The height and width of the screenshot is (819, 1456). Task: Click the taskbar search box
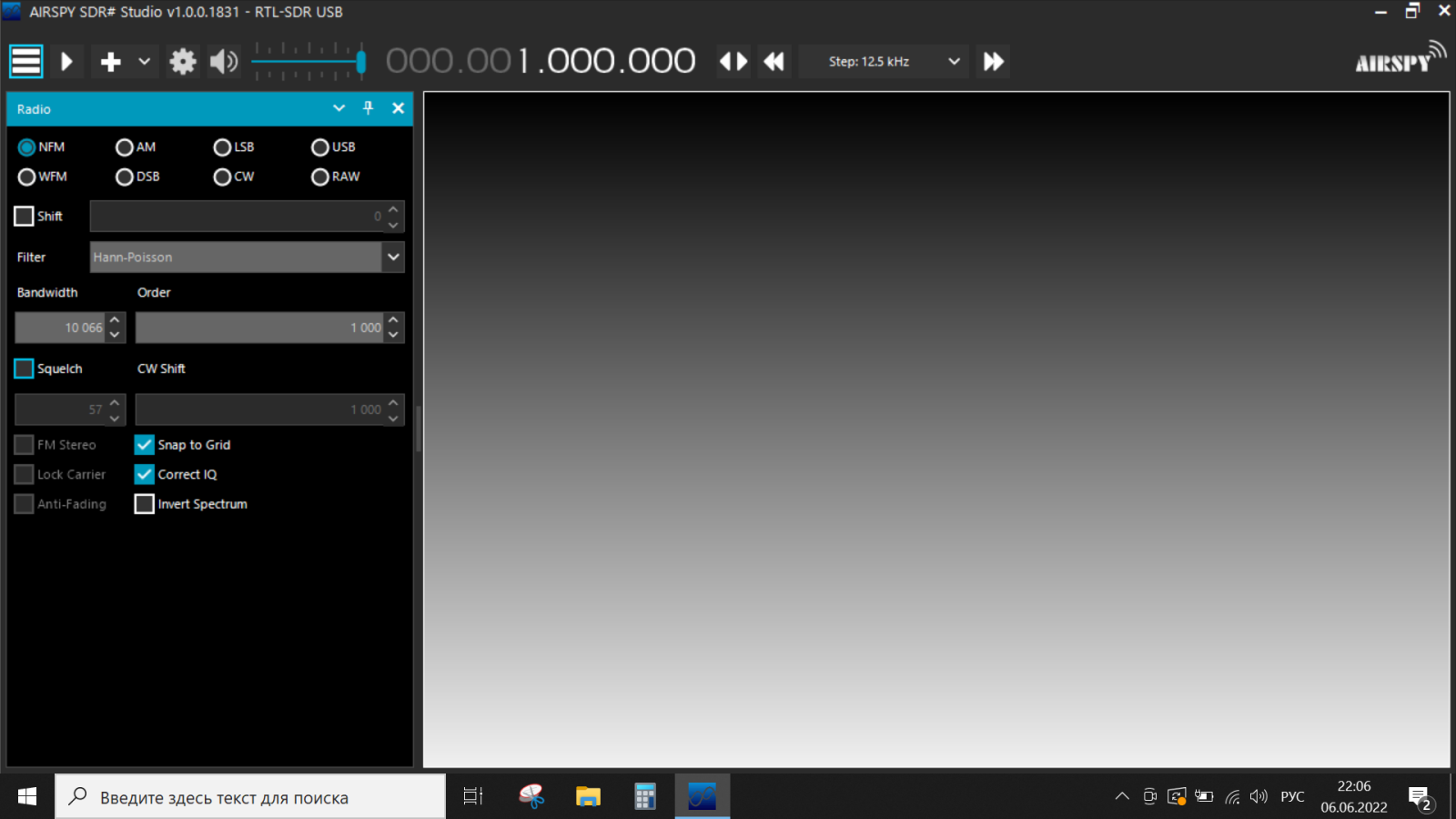coord(250,797)
